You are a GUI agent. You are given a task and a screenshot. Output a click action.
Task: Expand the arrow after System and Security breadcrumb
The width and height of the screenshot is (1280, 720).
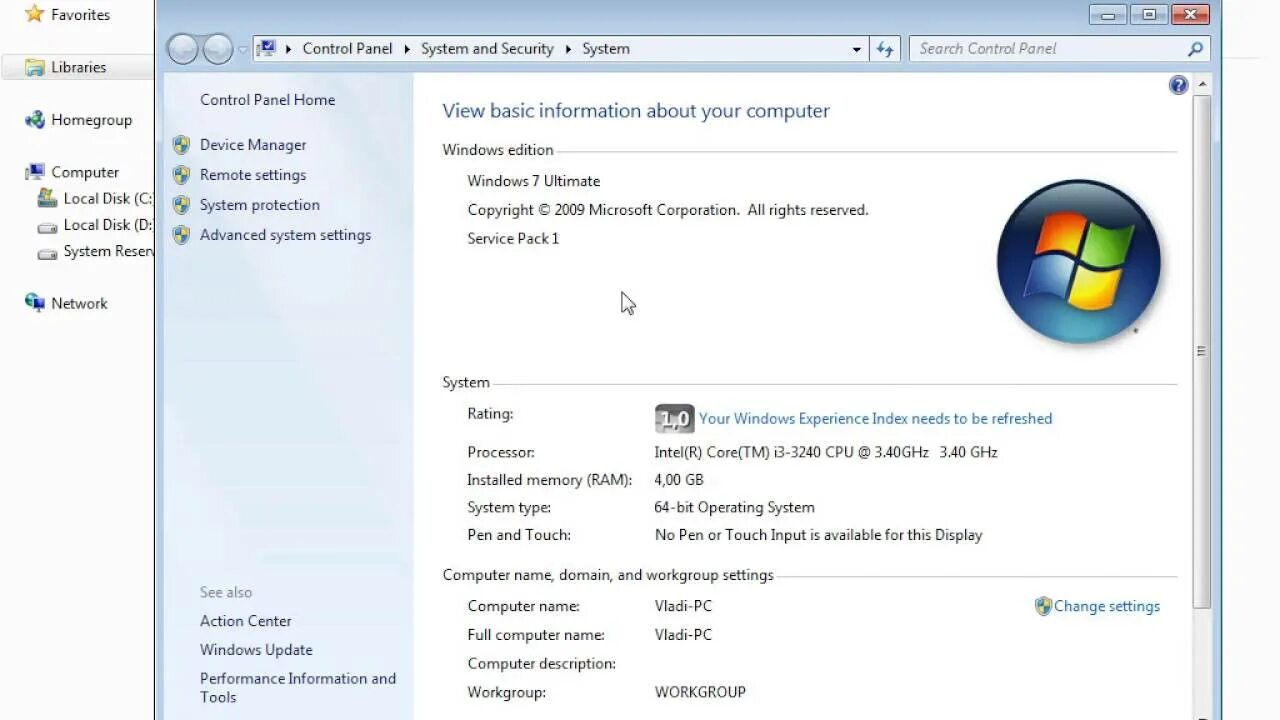[x=568, y=48]
